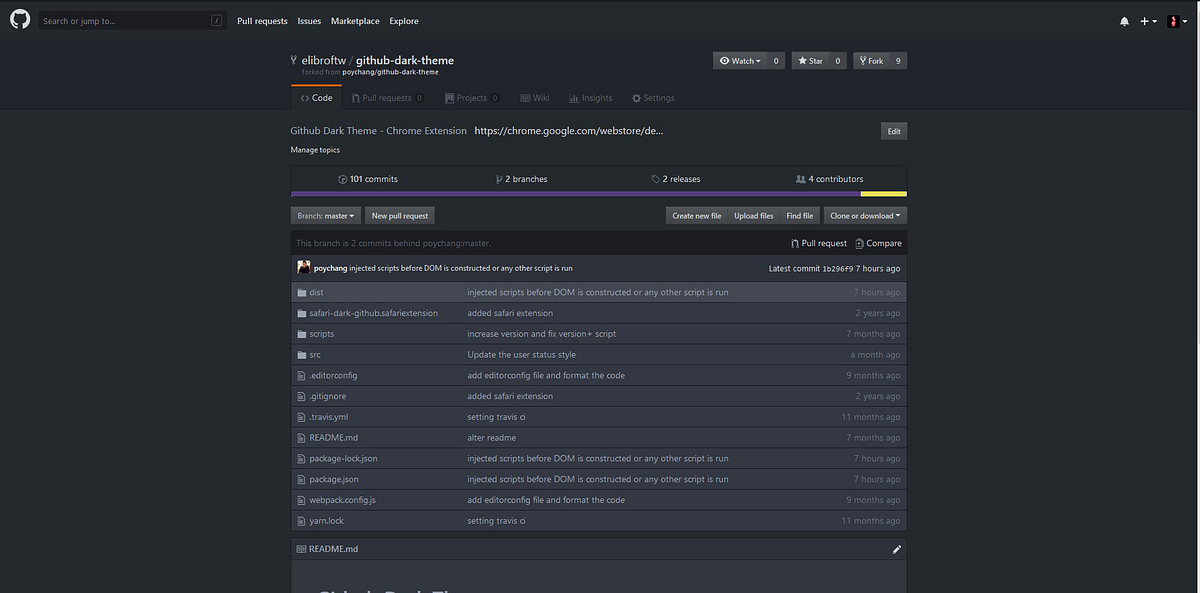Open the user avatar menu

coord(1177,21)
